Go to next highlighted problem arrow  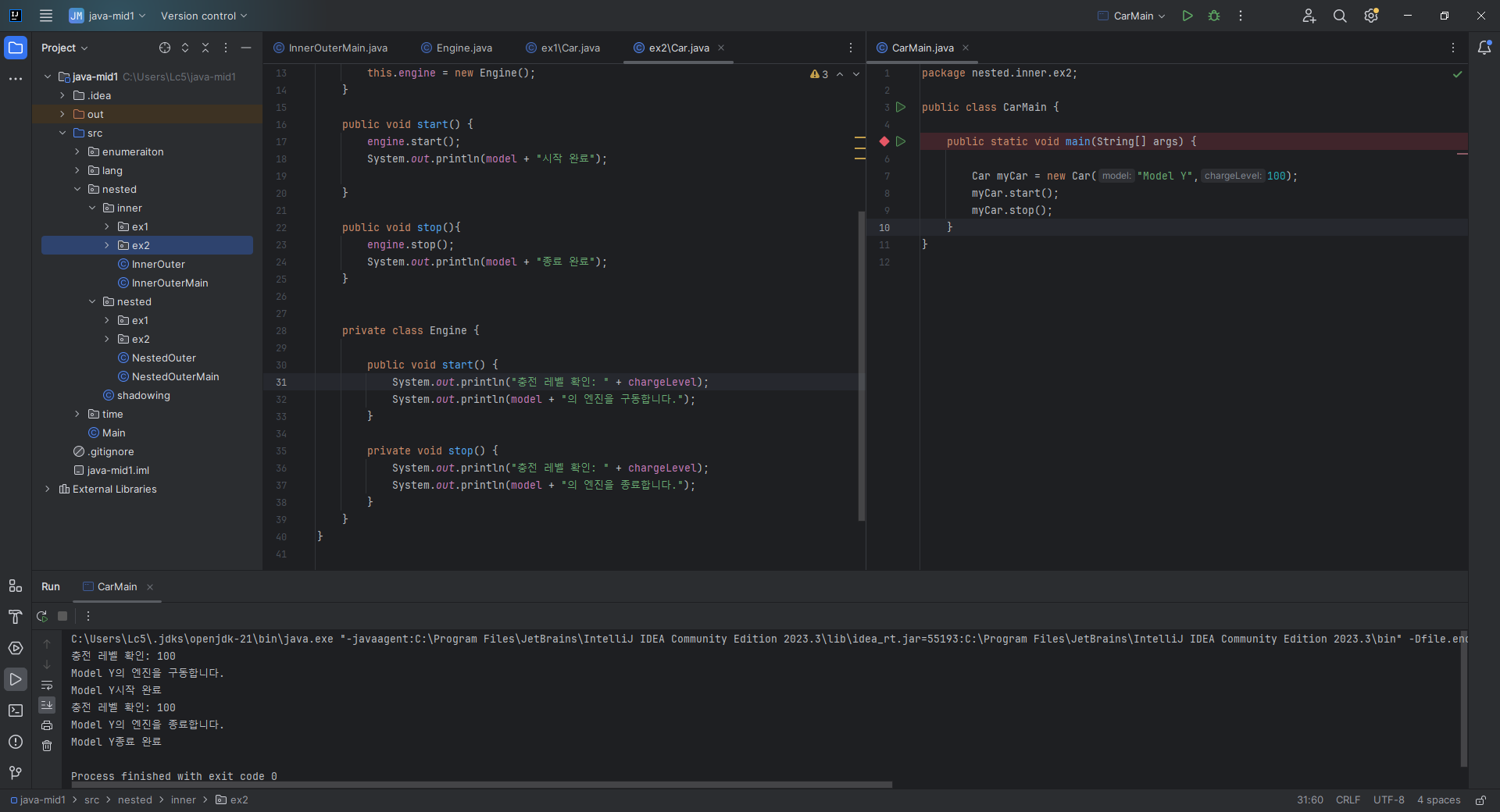click(x=856, y=74)
